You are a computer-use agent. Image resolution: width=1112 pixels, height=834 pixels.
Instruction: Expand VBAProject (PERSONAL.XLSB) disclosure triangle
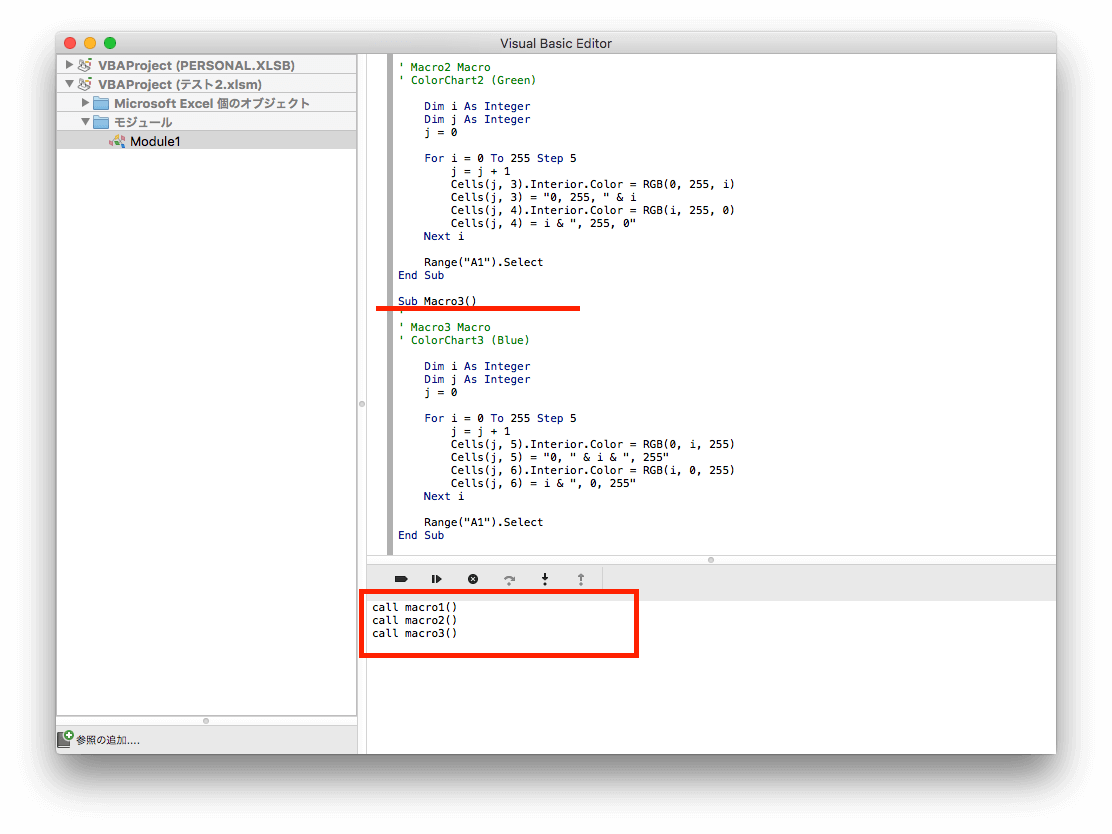[69, 65]
